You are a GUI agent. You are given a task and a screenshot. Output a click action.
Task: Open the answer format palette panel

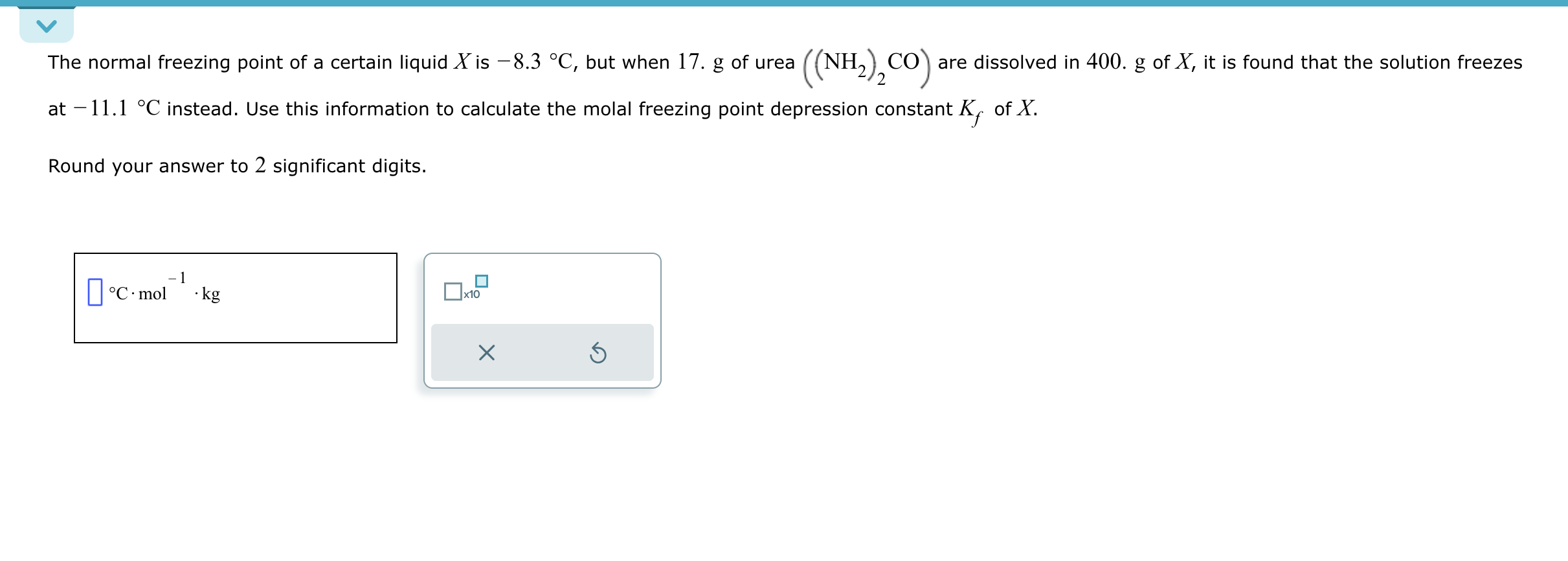pyautogui.click(x=543, y=319)
